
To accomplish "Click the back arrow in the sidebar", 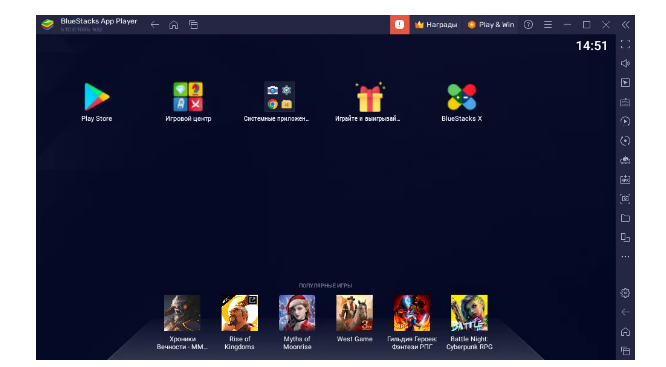I will coord(625,312).
